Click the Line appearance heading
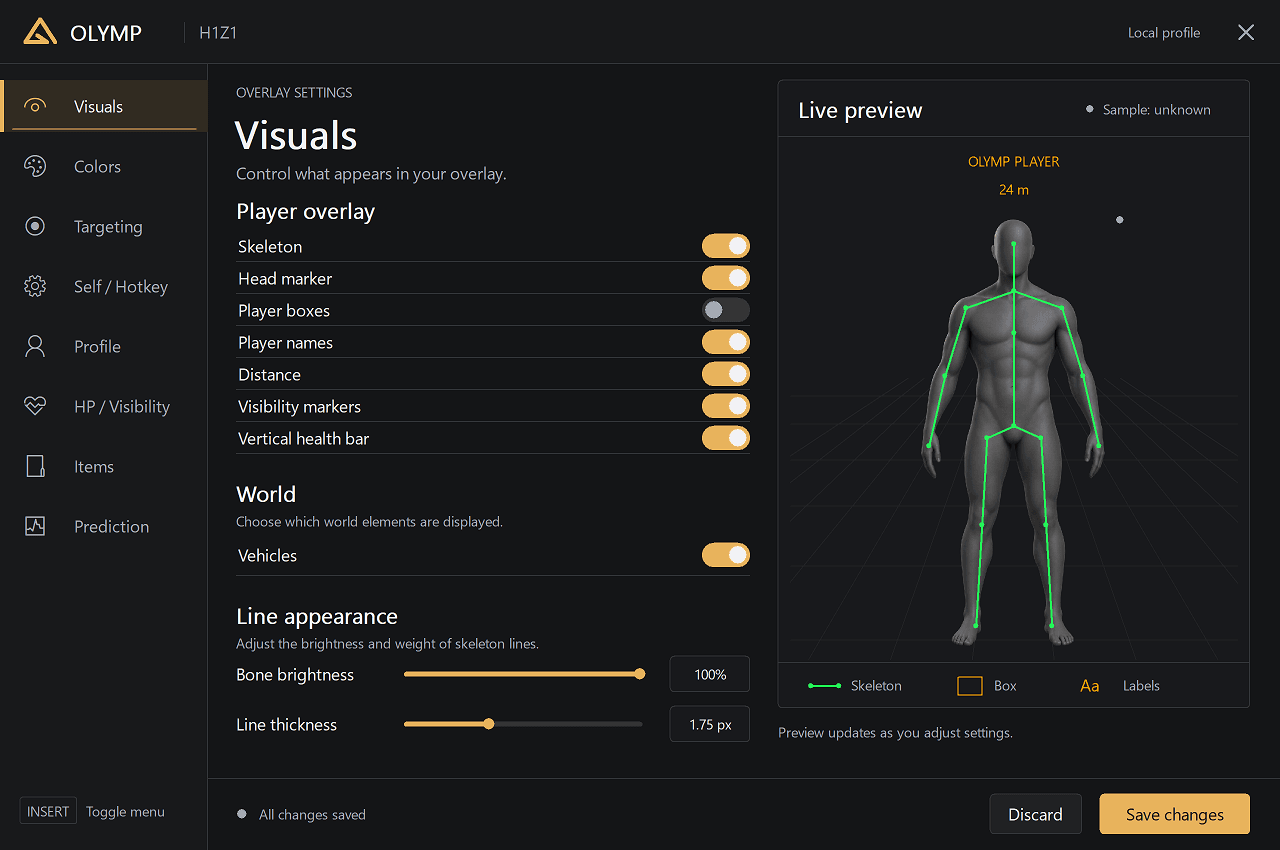Viewport: 1280px width, 850px height. click(317, 616)
